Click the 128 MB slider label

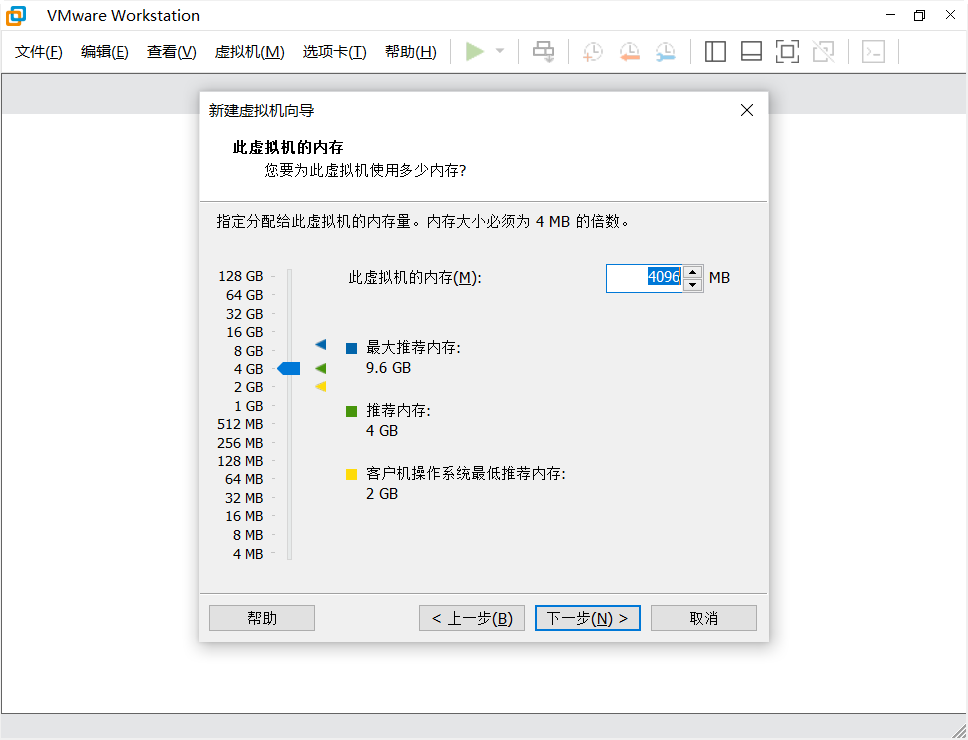(240, 461)
